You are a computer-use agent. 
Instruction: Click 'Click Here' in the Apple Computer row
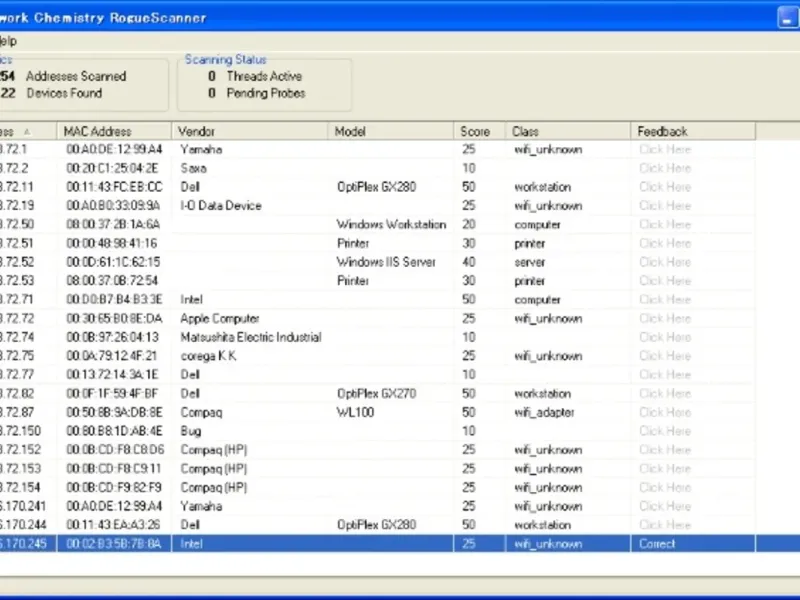tap(665, 318)
